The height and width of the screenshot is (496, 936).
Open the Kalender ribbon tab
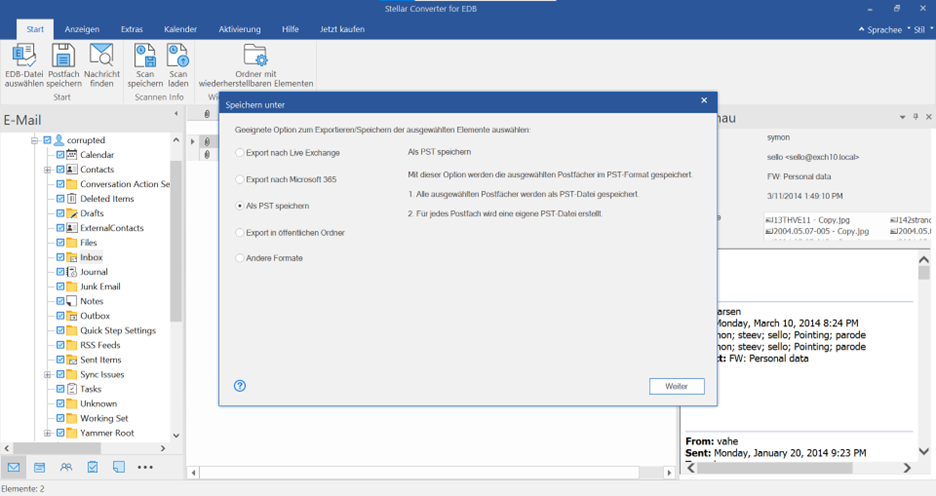[x=180, y=29]
